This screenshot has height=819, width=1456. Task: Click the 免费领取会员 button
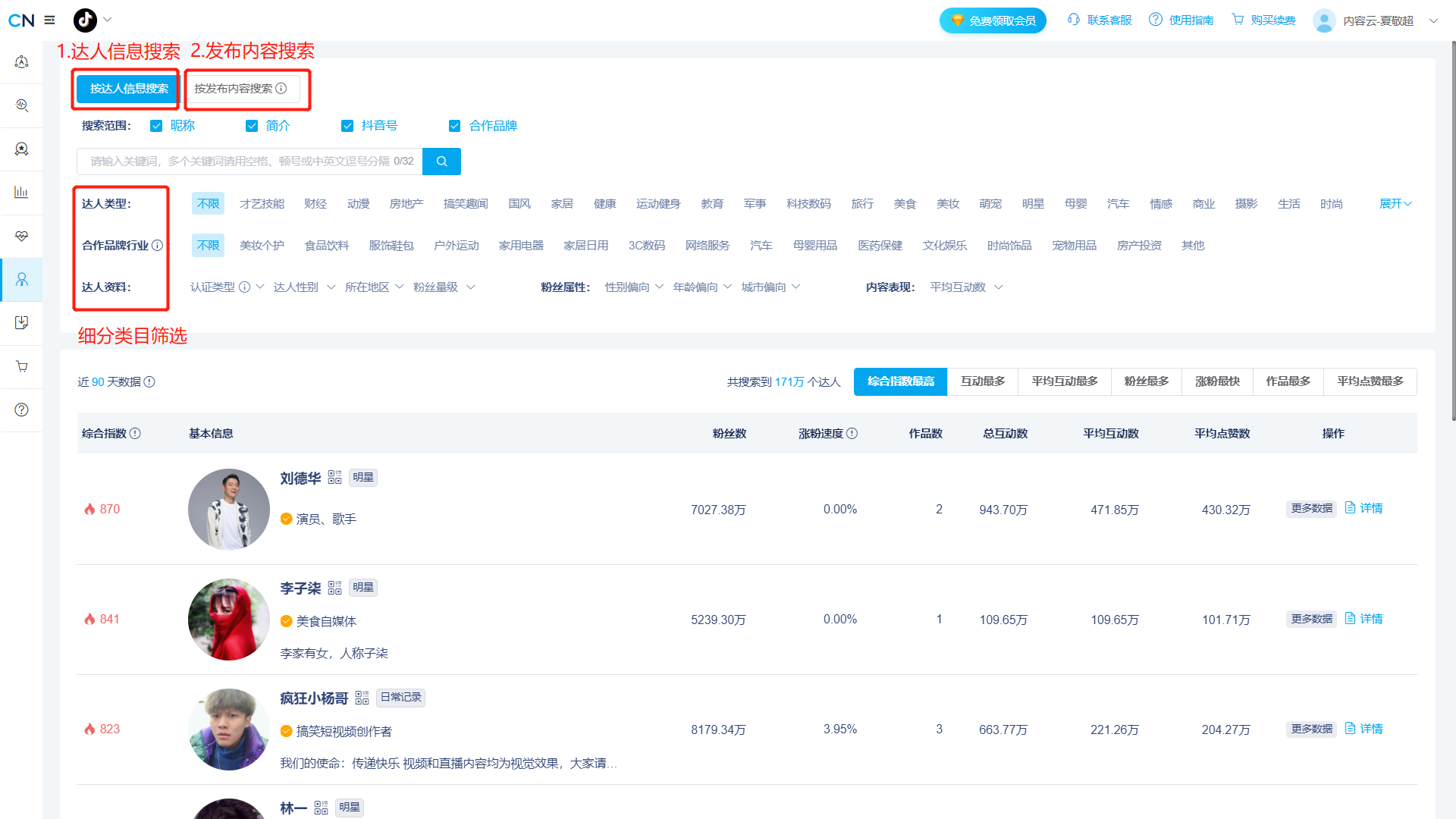(993, 20)
